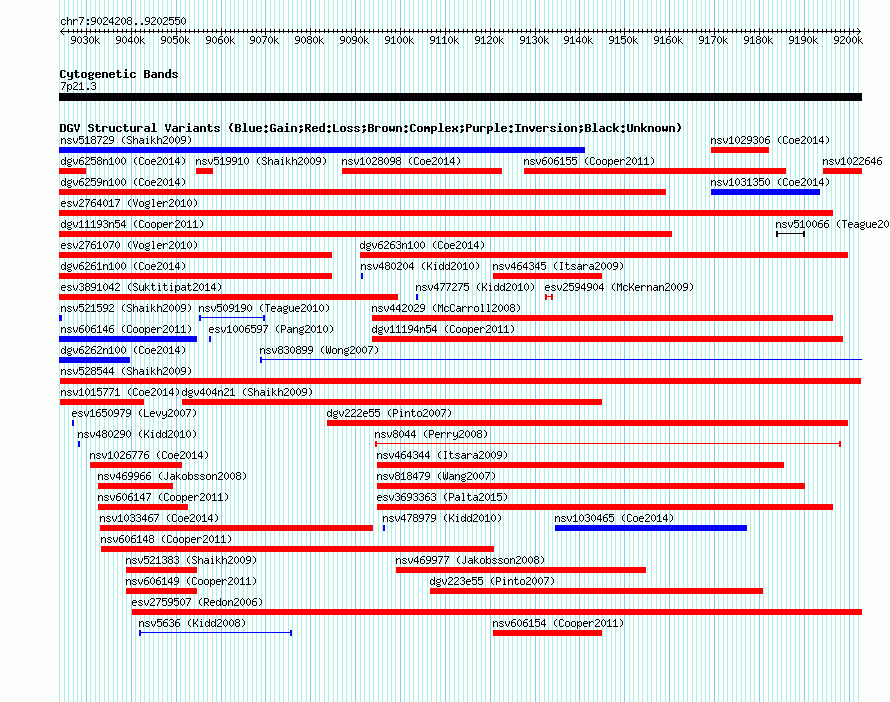
Task: Click the nsv518729 (Shaikh2009) variant label
Action: 126,140
